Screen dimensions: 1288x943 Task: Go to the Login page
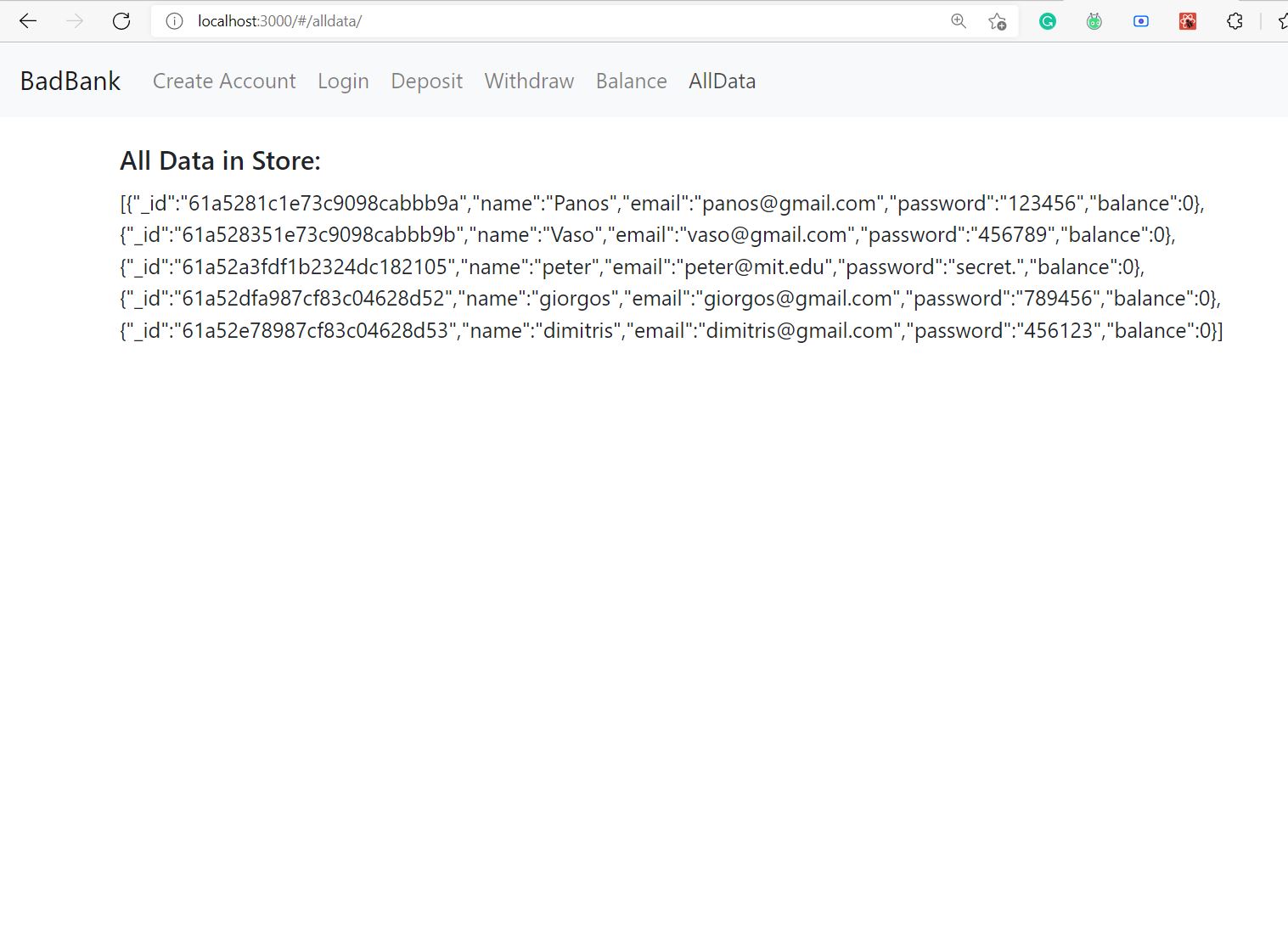343,81
